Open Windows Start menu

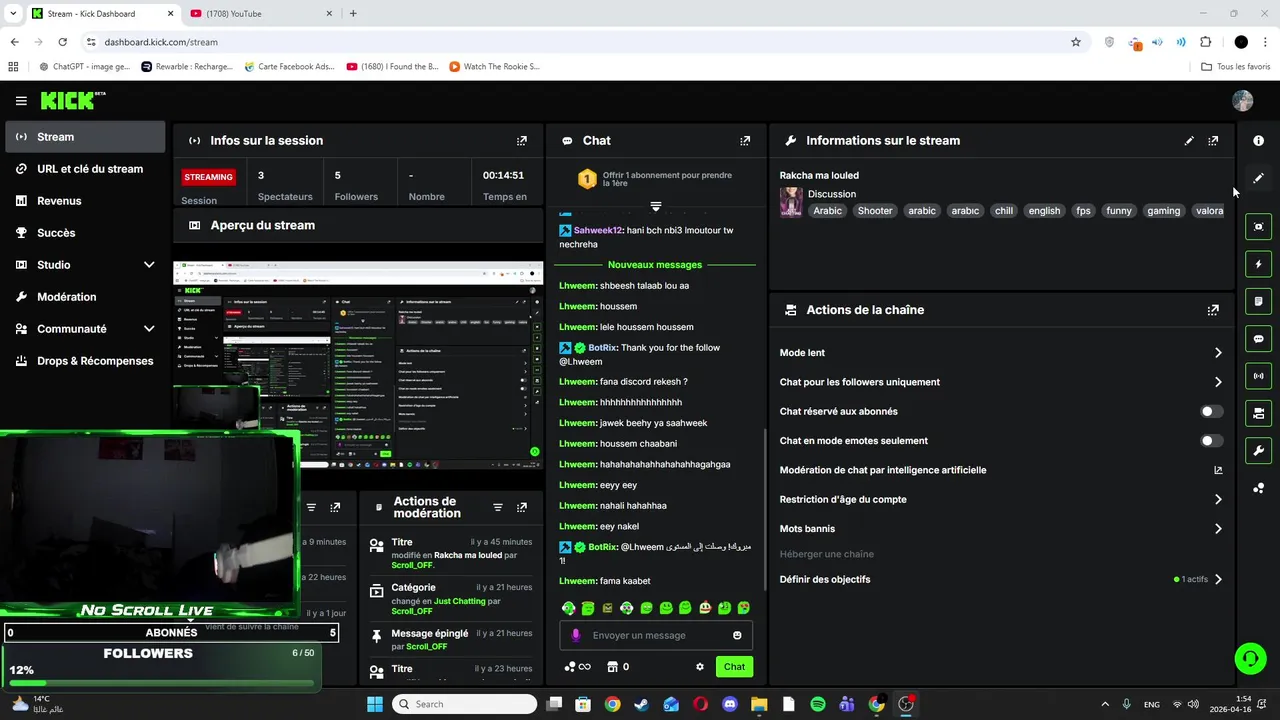tap(375, 704)
